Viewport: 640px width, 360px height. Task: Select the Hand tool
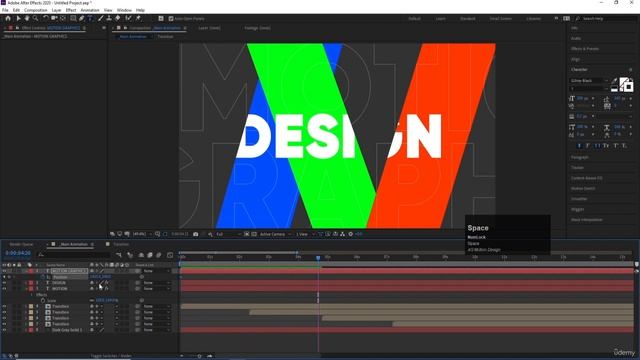(x=27, y=18)
